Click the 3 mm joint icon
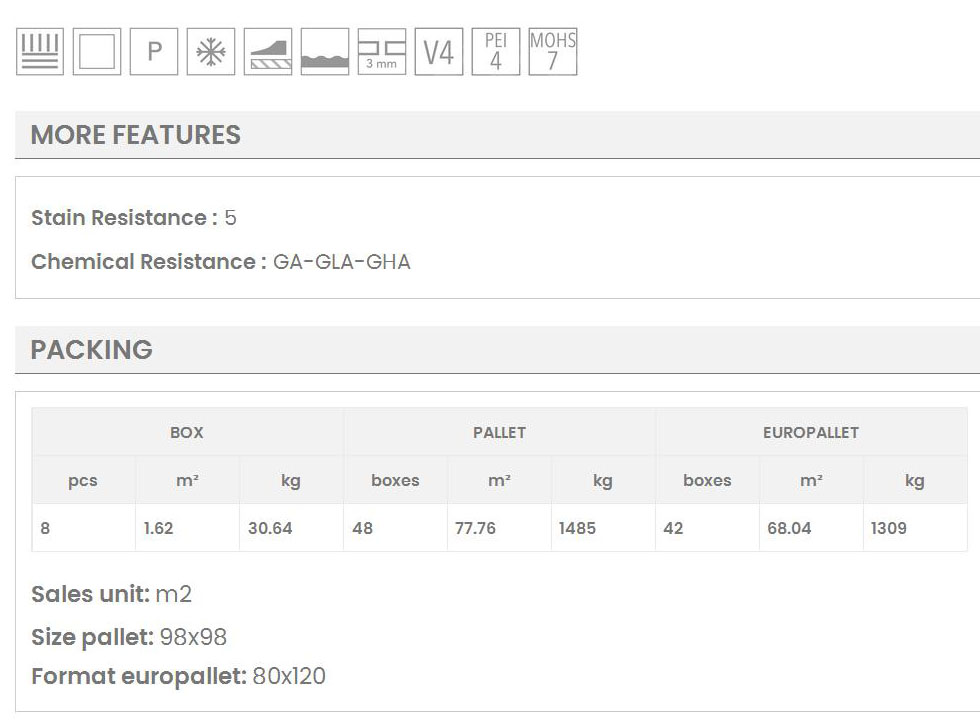The width and height of the screenshot is (980, 727). pos(382,52)
